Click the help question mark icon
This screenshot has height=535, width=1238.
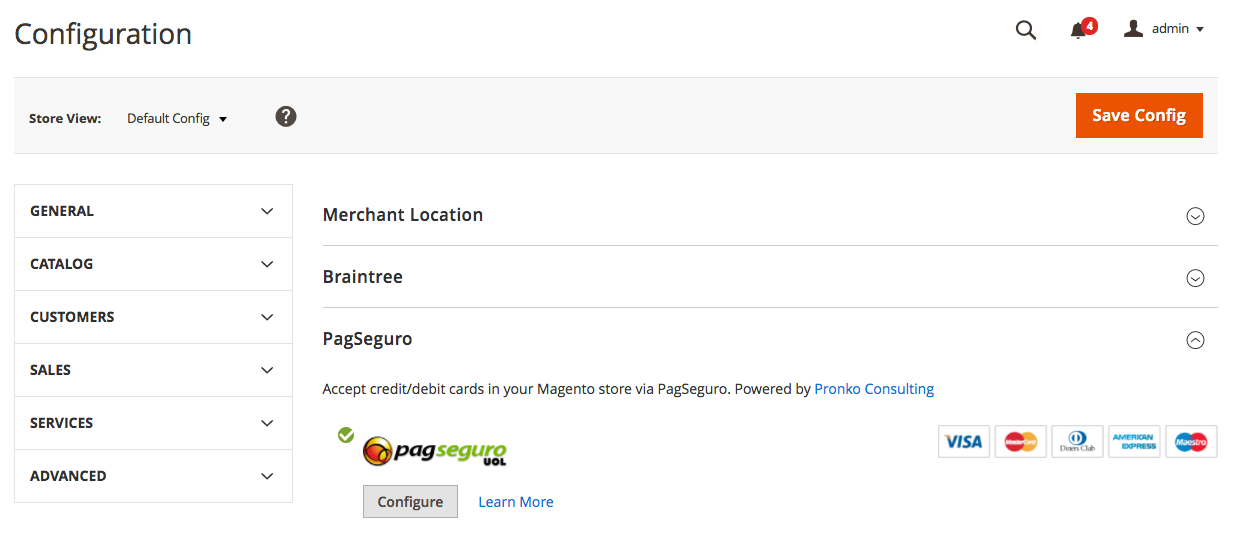pos(286,117)
